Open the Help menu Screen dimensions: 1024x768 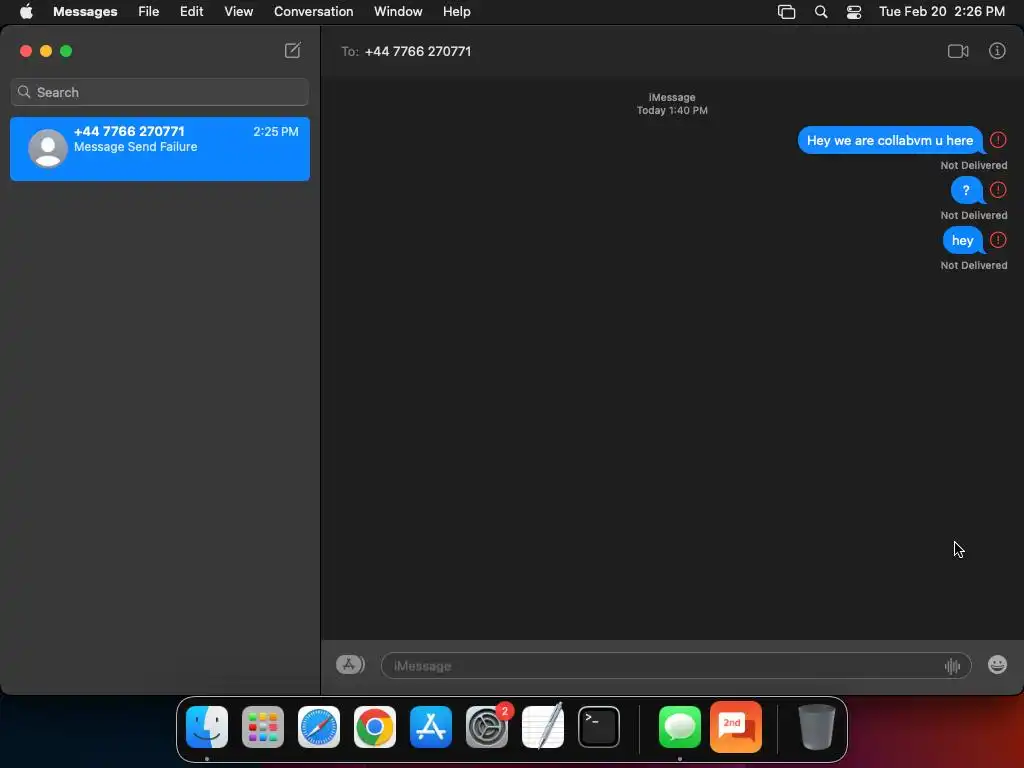[x=456, y=12]
